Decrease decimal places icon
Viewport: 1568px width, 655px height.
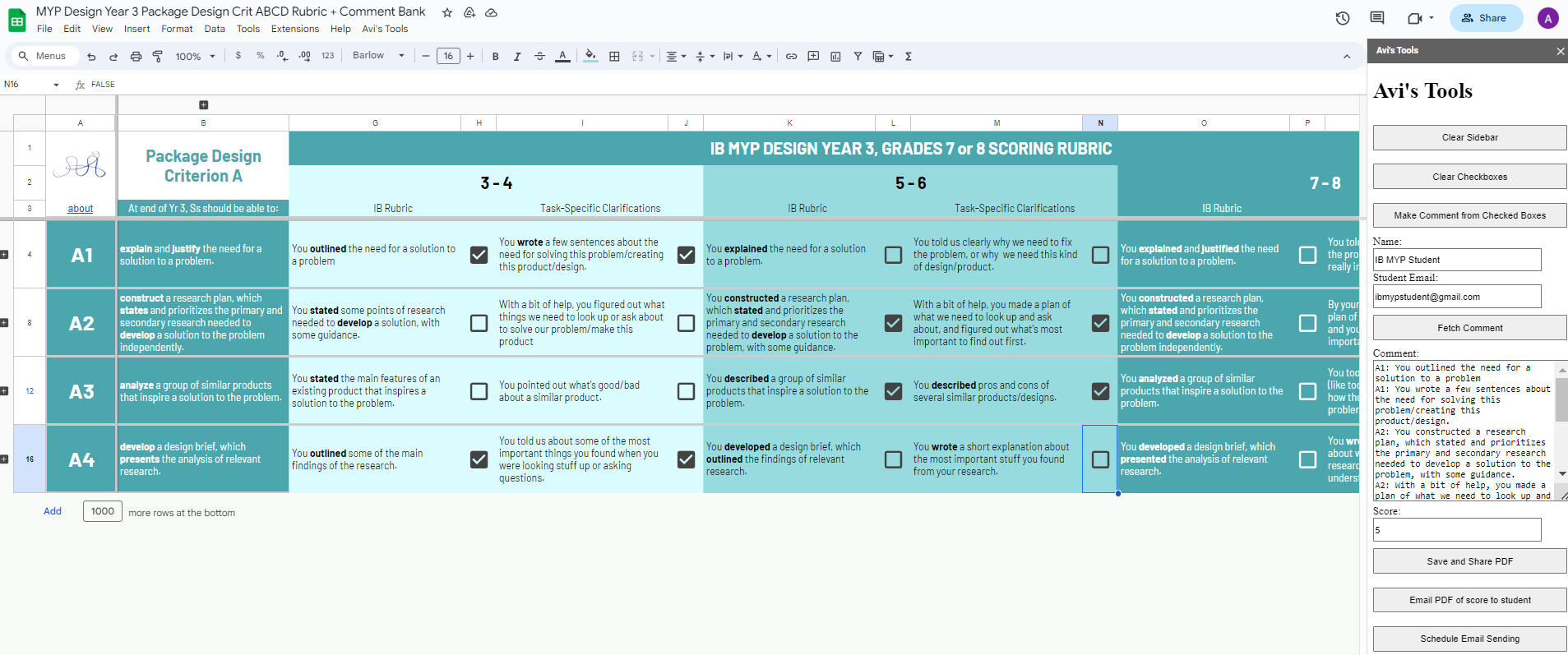point(282,56)
